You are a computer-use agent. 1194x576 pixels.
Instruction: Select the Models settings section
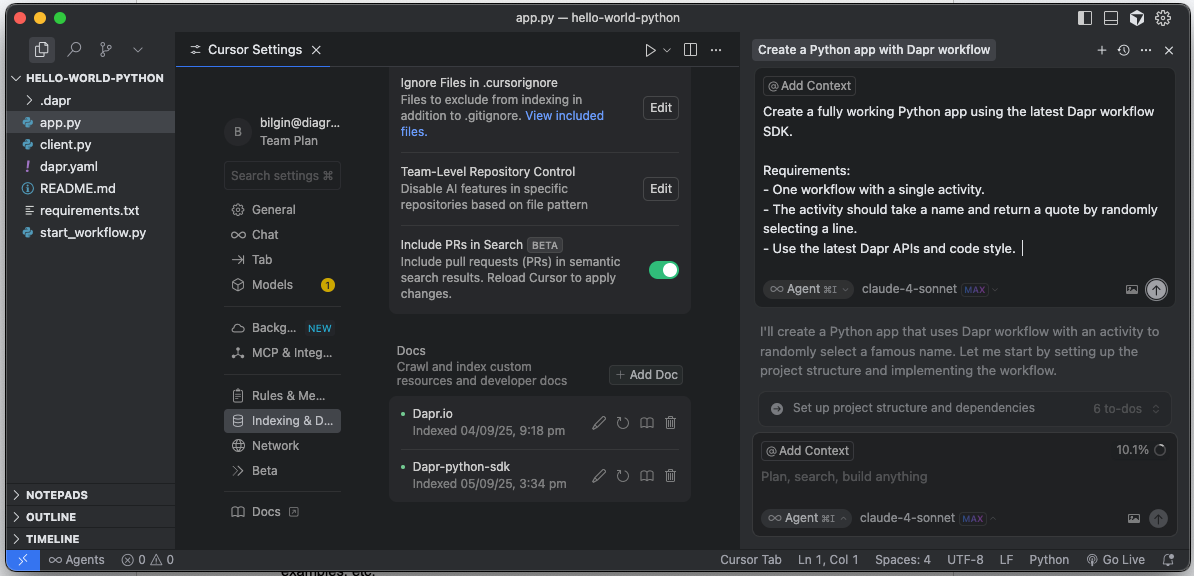(272, 285)
